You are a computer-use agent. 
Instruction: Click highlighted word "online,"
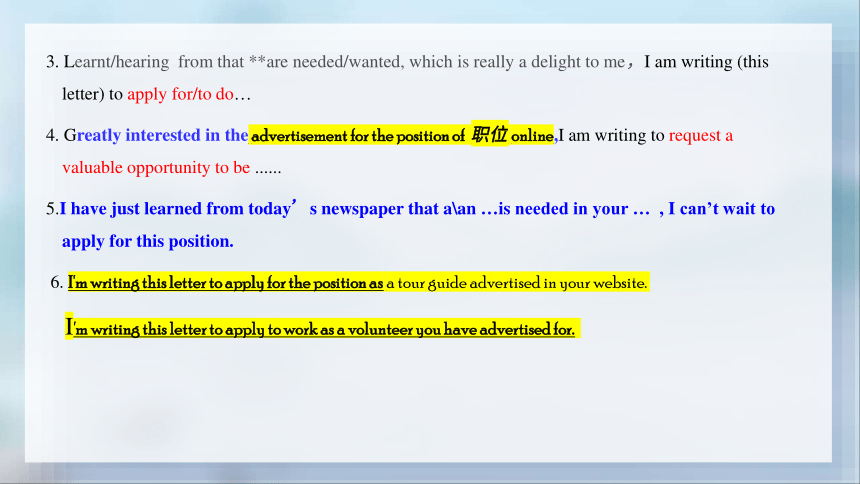click(x=533, y=136)
